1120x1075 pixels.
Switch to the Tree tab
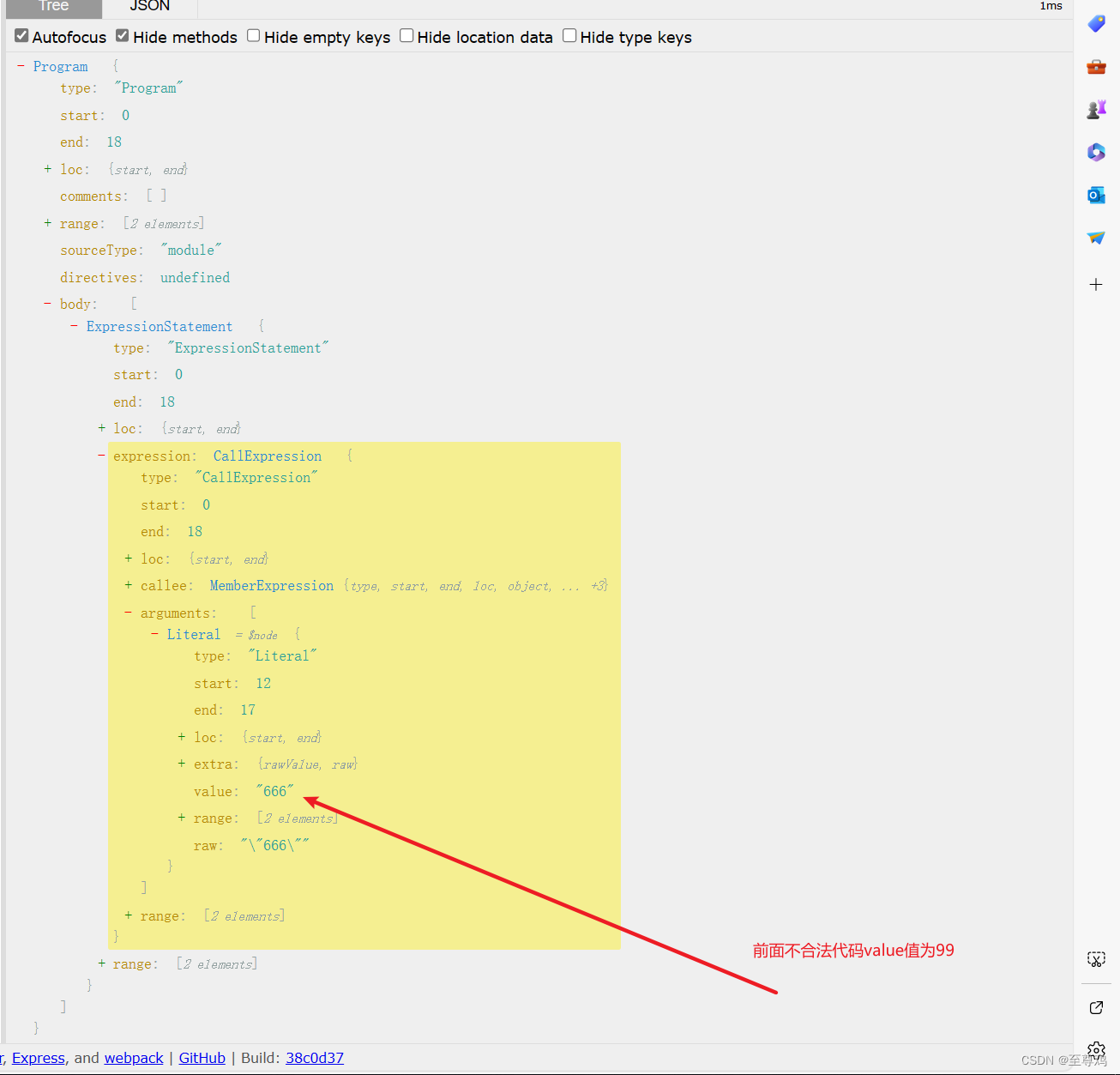(54, 7)
